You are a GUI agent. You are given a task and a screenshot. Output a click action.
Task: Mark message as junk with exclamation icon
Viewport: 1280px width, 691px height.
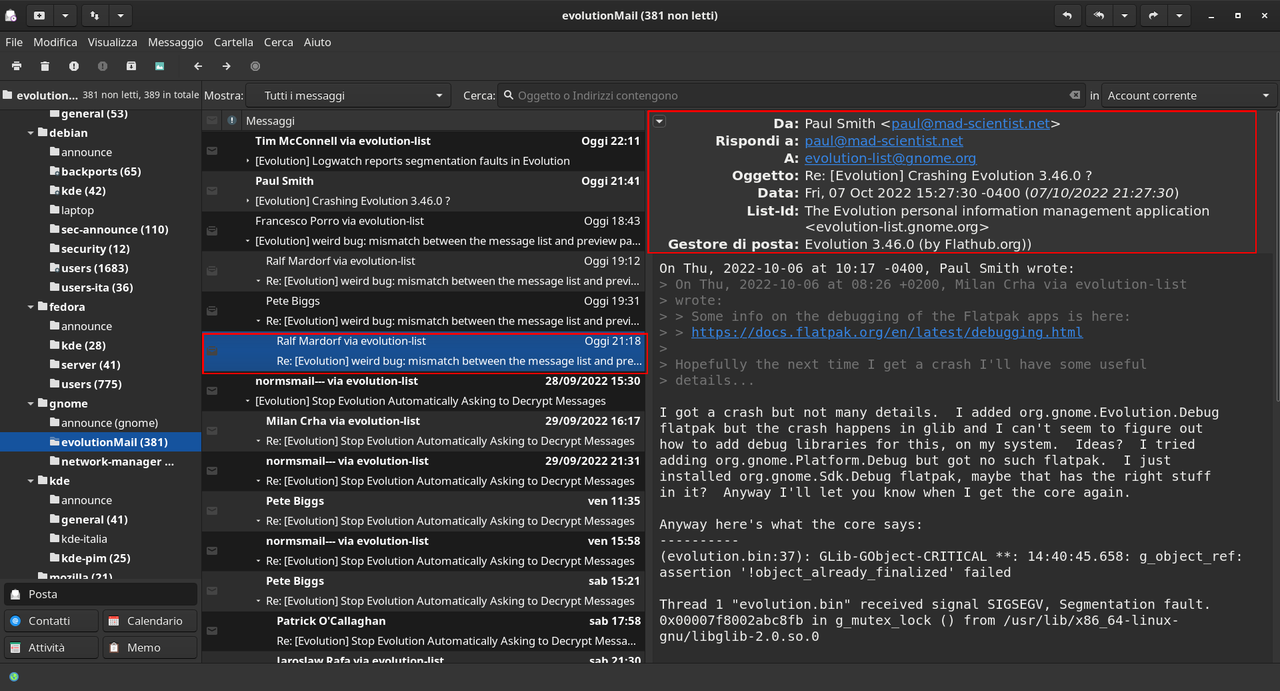(x=74, y=66)
